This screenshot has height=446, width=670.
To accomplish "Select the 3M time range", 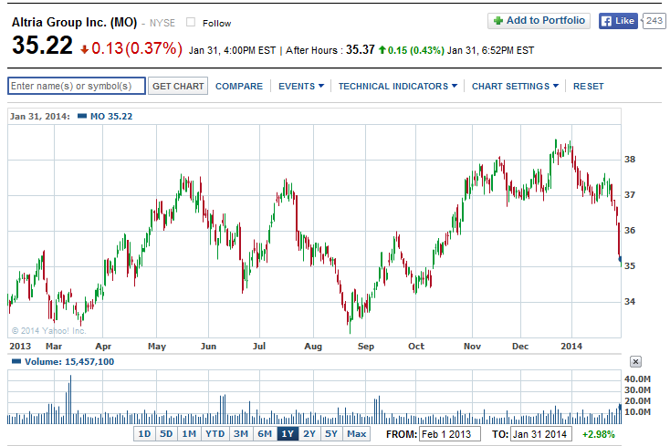I will click(241, 434).
